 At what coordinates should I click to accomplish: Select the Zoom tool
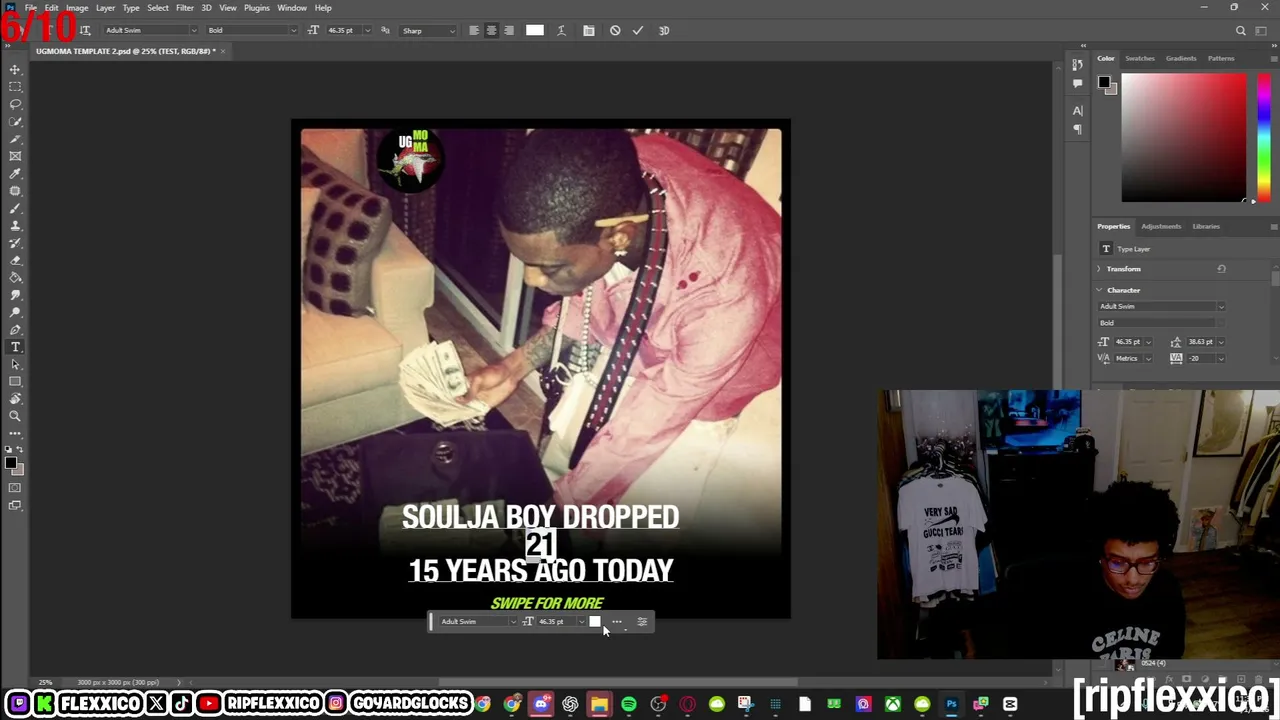pyautogui.click(x=15, y=416)
